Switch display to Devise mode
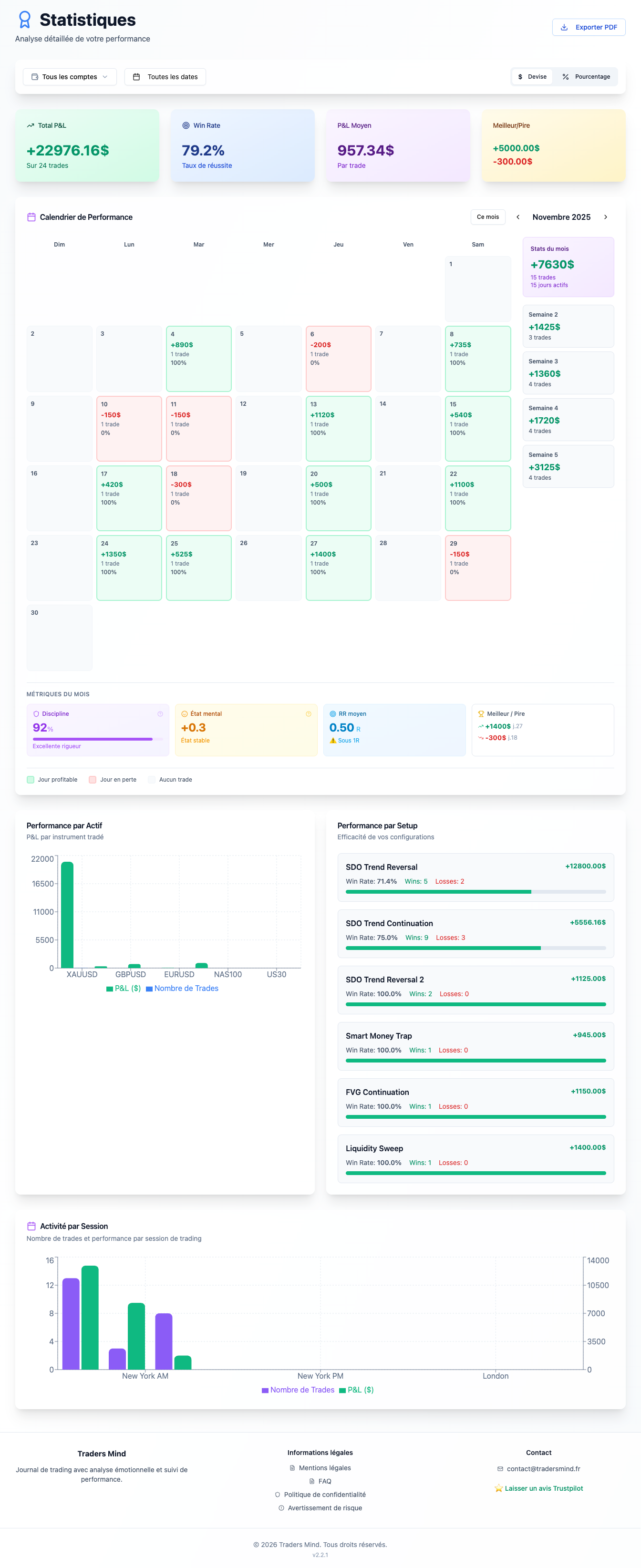The width and height of the screenshot is (641, 1568). [532, 77]
